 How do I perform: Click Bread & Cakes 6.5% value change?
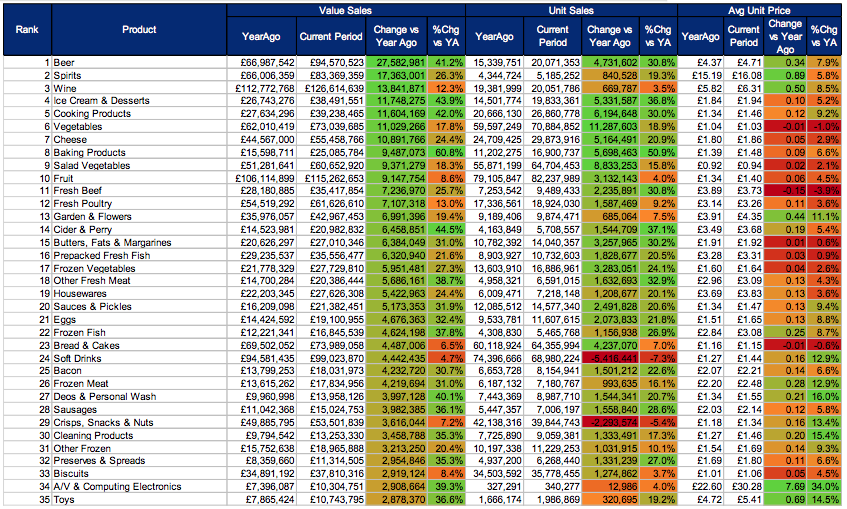point(447,346)
